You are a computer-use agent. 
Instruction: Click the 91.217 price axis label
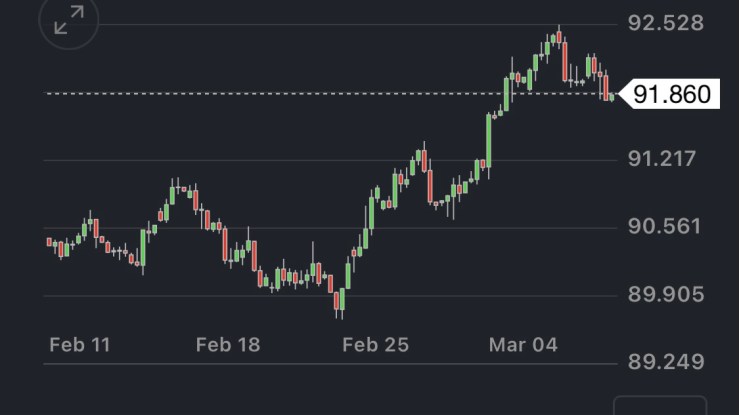[x=665, y=159]
